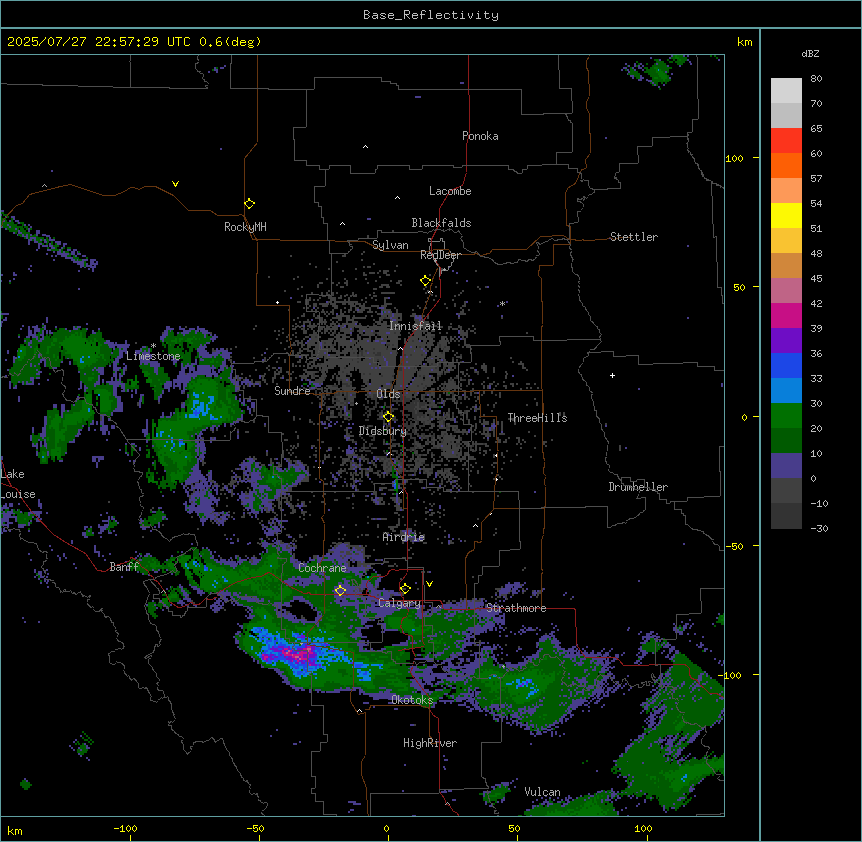Pick the bright yellow 51-54 dBZ swatch
862x842 pixels.
[786, 215]
